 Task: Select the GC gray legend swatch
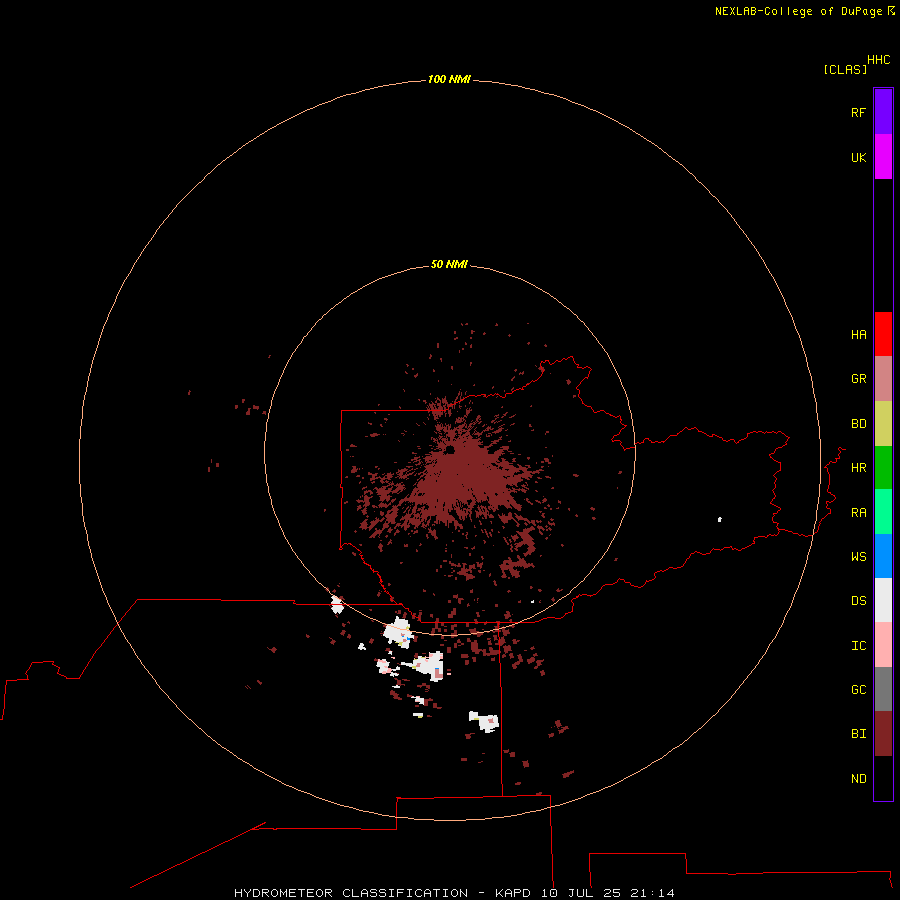(883, 689)
